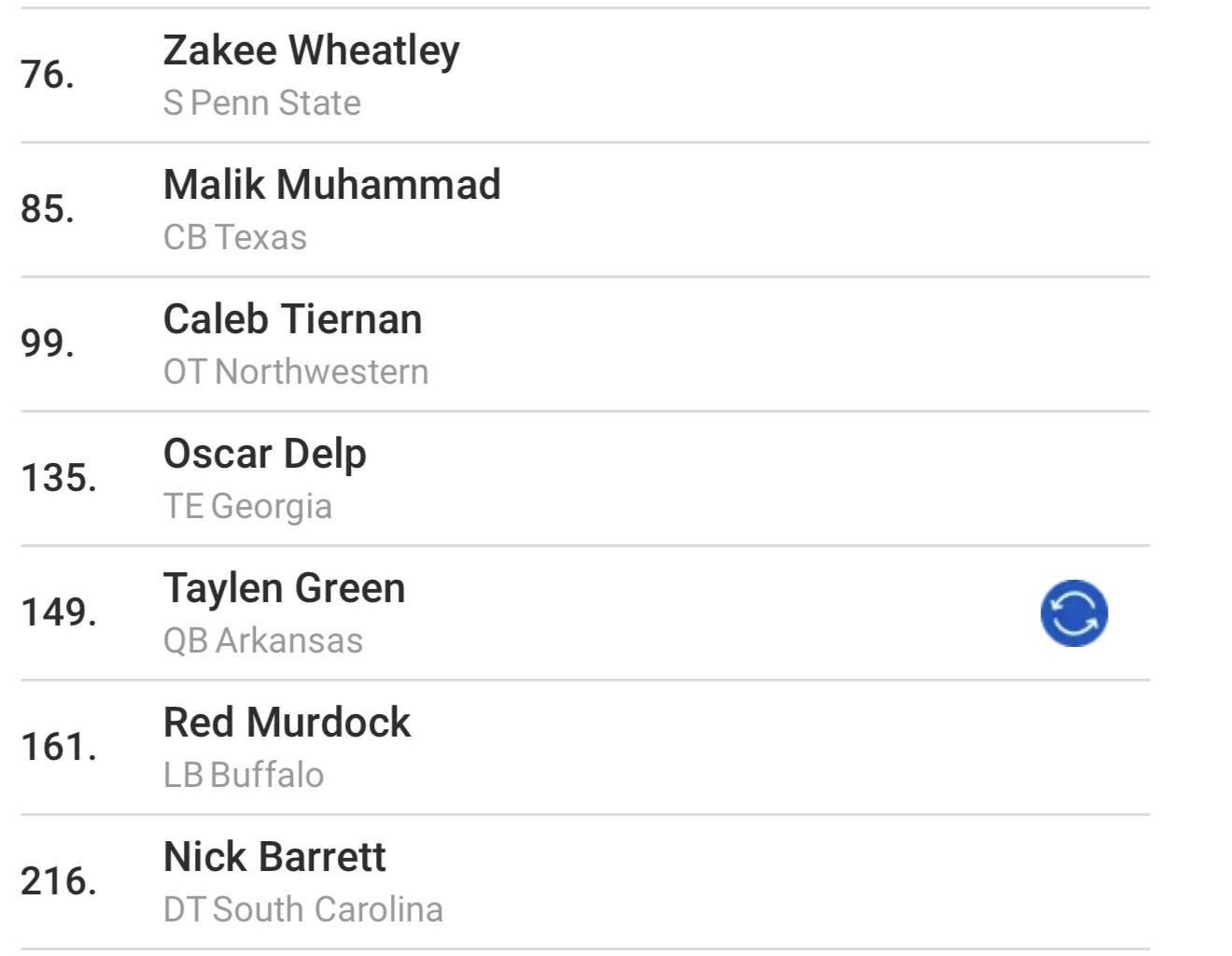Tap pick number 161
This screenshot has height=956, width=1232.
(x=59, y=747)
